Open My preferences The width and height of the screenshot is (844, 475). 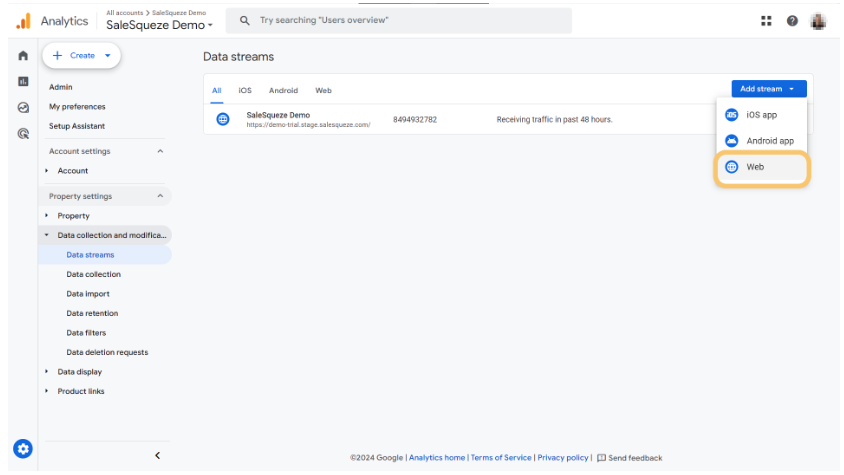pyautogui.click(x=77, y=107)
